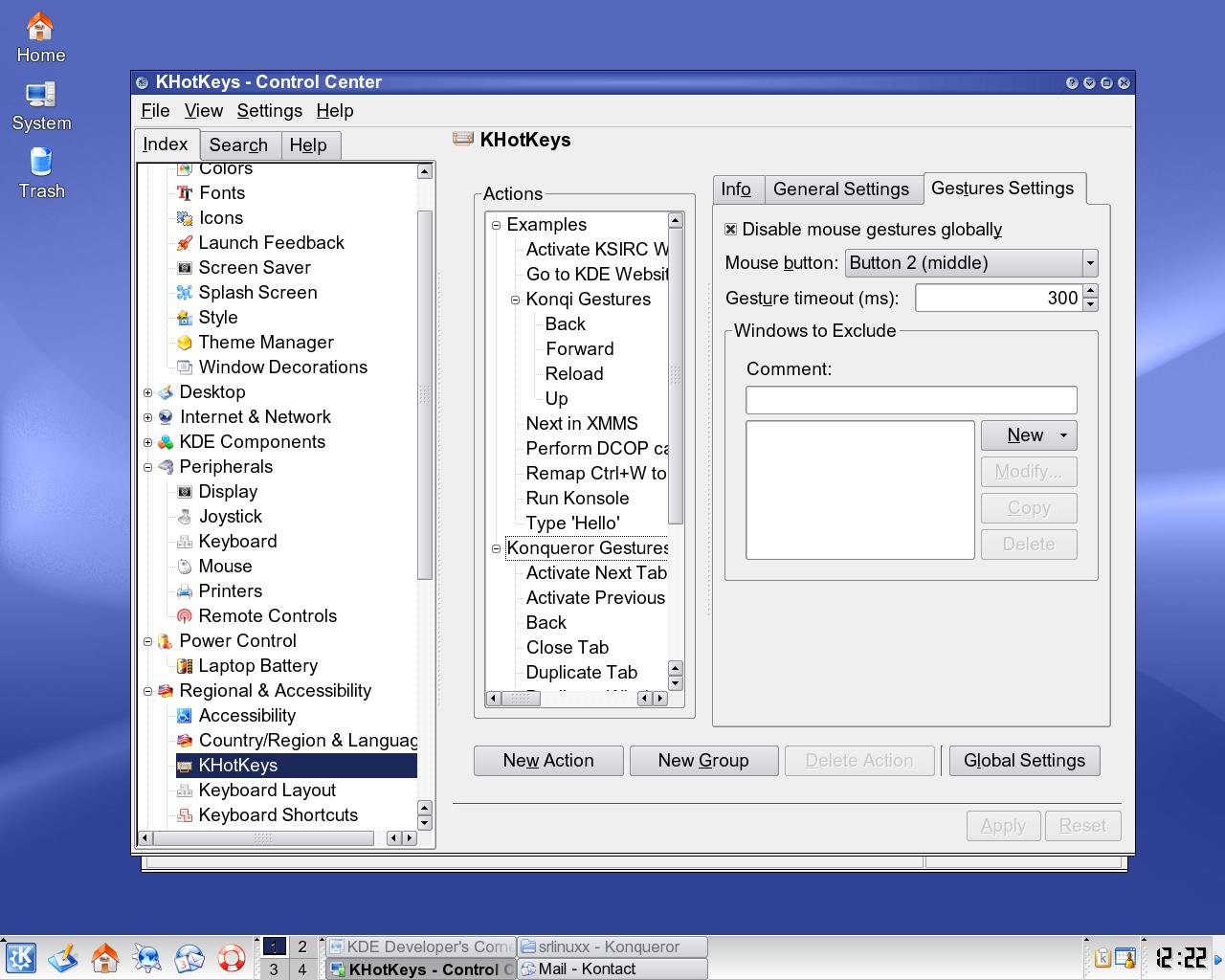Click the Delete Action button
1225x980 pixels.
point(859,761)
